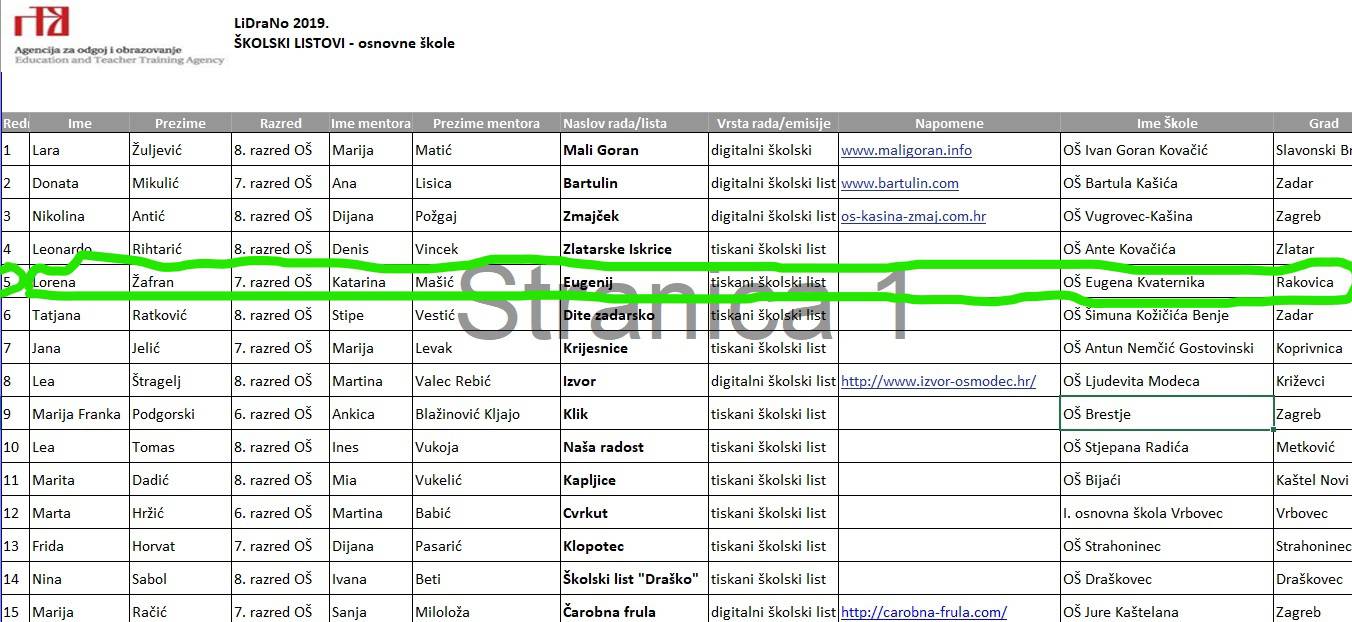Click the Agencija za odgoj i obrazovanje logo
Image resolution: width=1352 pixels, height=622 pixels.
coord(119,36)
